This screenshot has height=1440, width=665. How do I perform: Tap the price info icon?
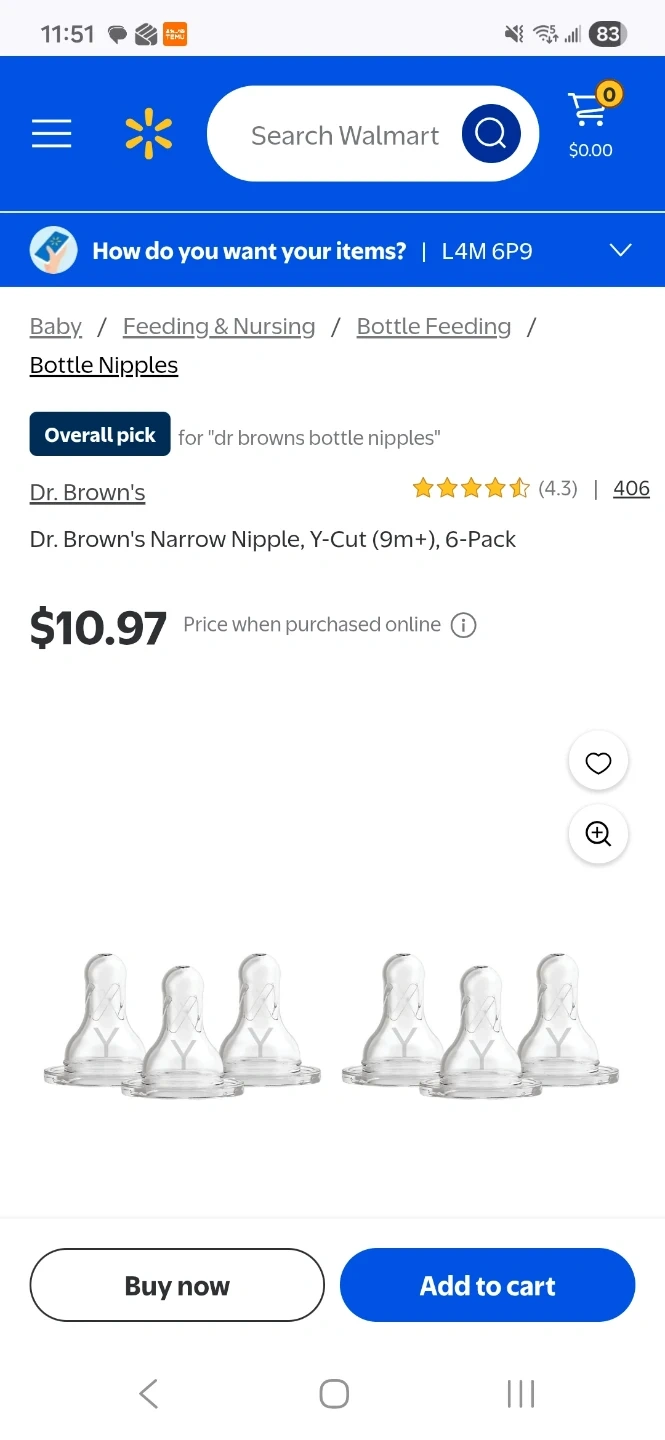pyautogui.click(x=463, y=625)
